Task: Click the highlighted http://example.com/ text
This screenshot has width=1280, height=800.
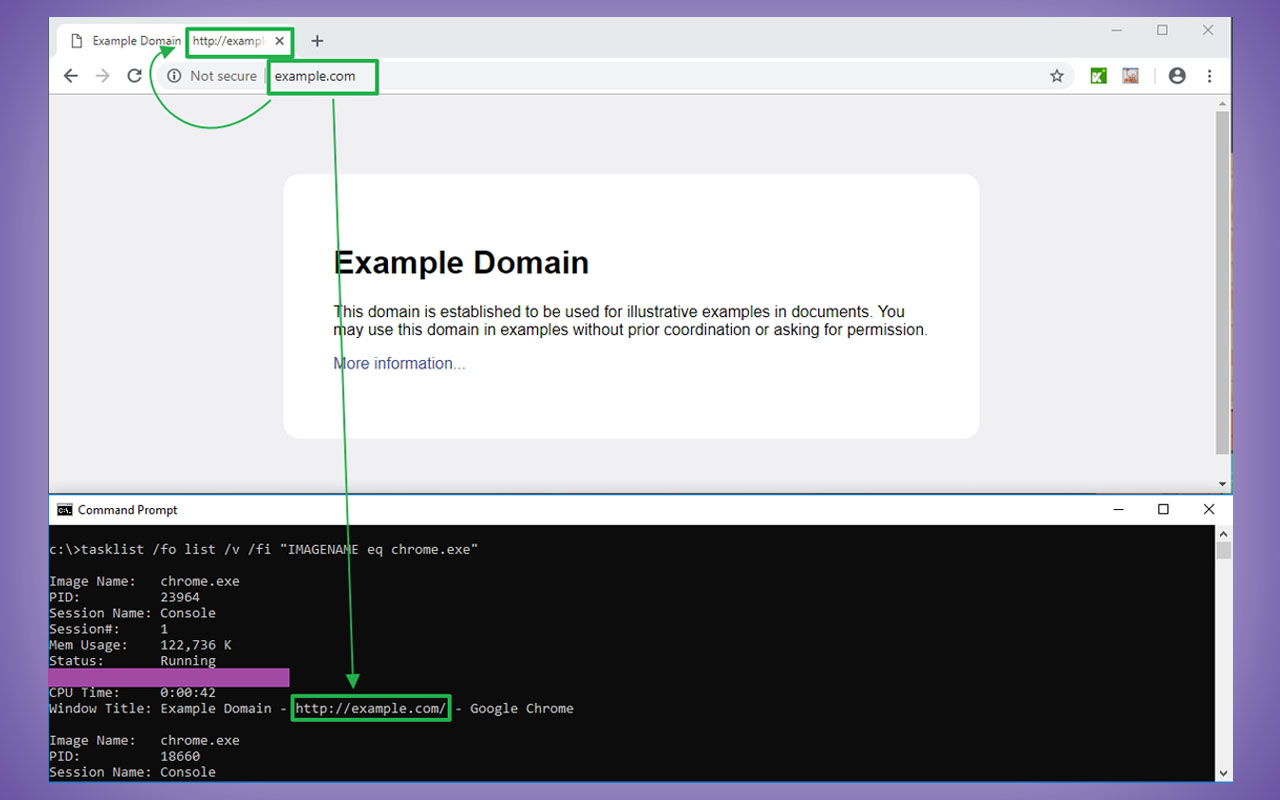Action: click(x=370, y=708)
